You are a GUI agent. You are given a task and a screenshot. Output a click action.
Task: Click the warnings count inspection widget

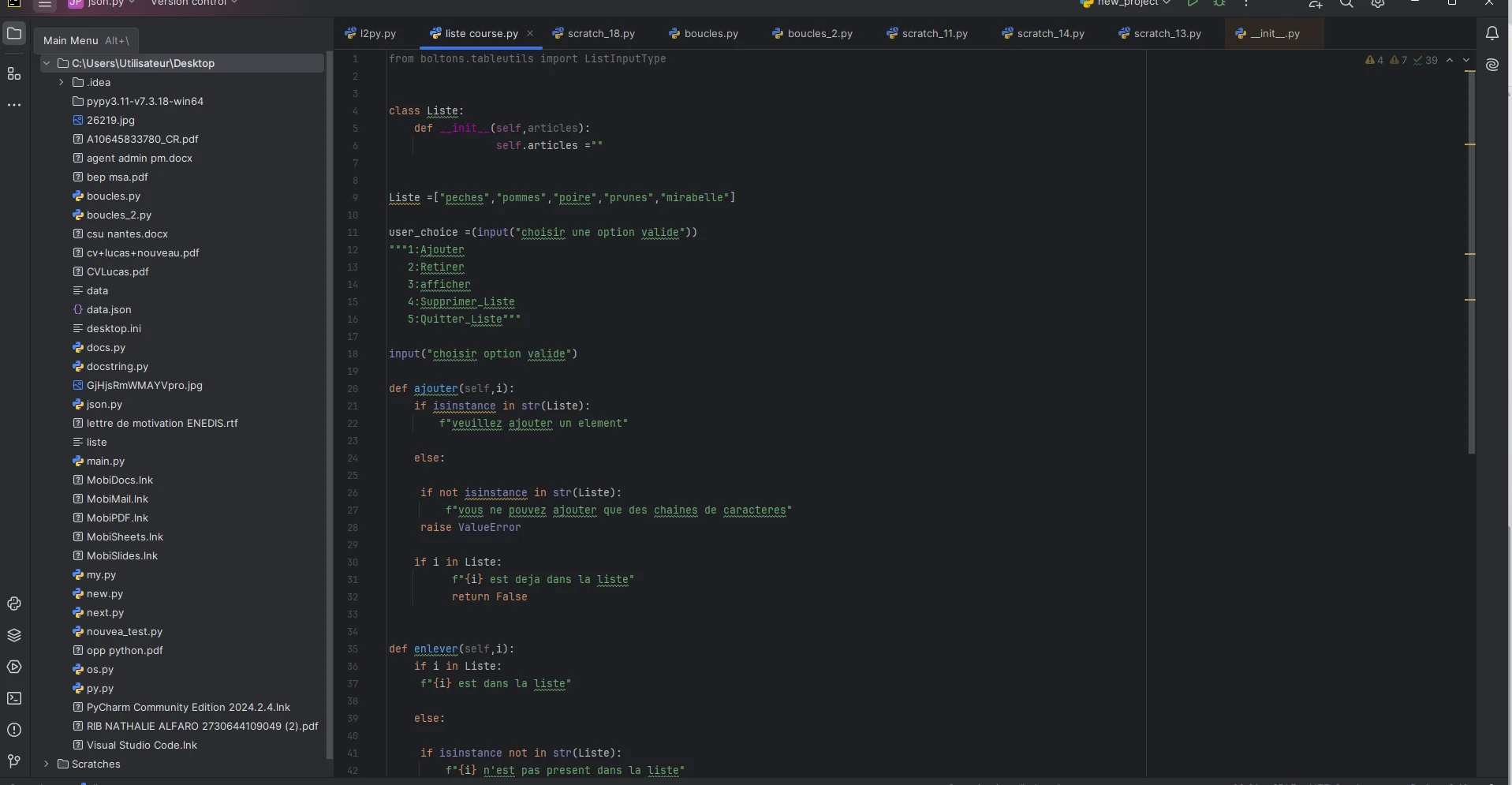click(1375, 60)
